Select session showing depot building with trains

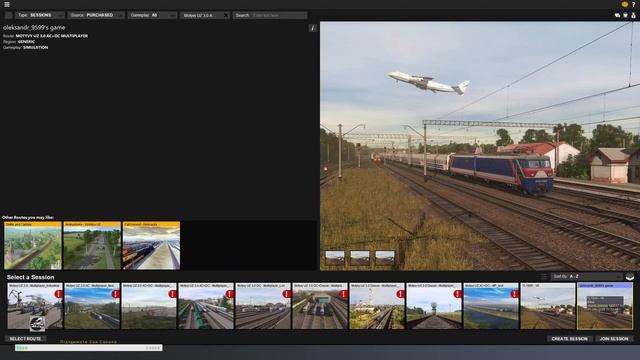tap(320, 306)
